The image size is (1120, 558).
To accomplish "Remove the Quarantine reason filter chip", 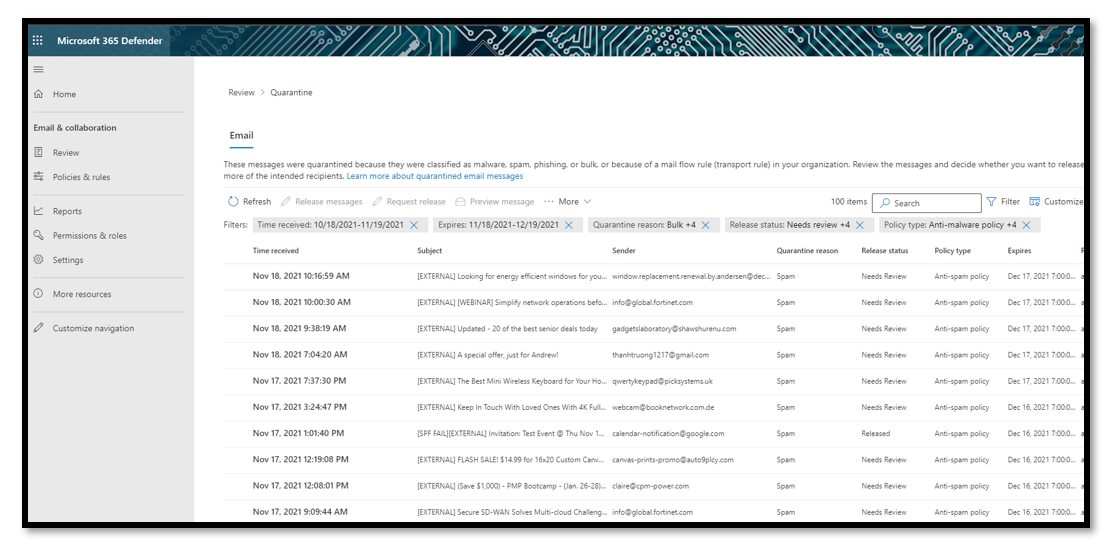I will pos(705,225).
